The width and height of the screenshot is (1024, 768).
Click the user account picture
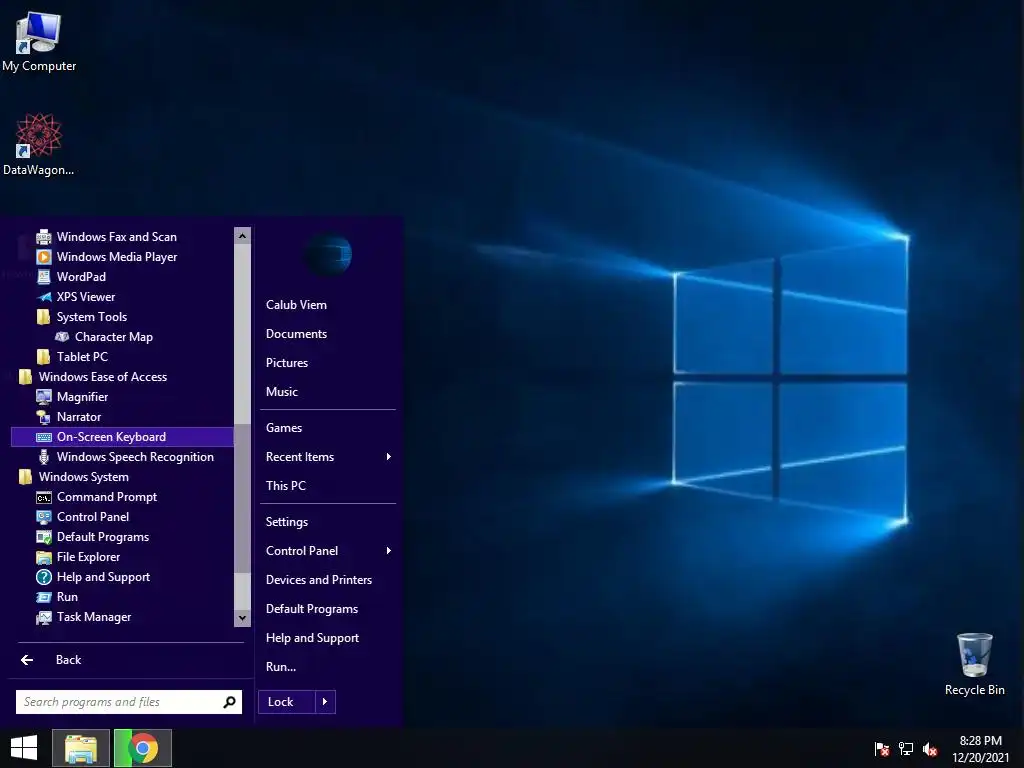click(x=328, y=254)
